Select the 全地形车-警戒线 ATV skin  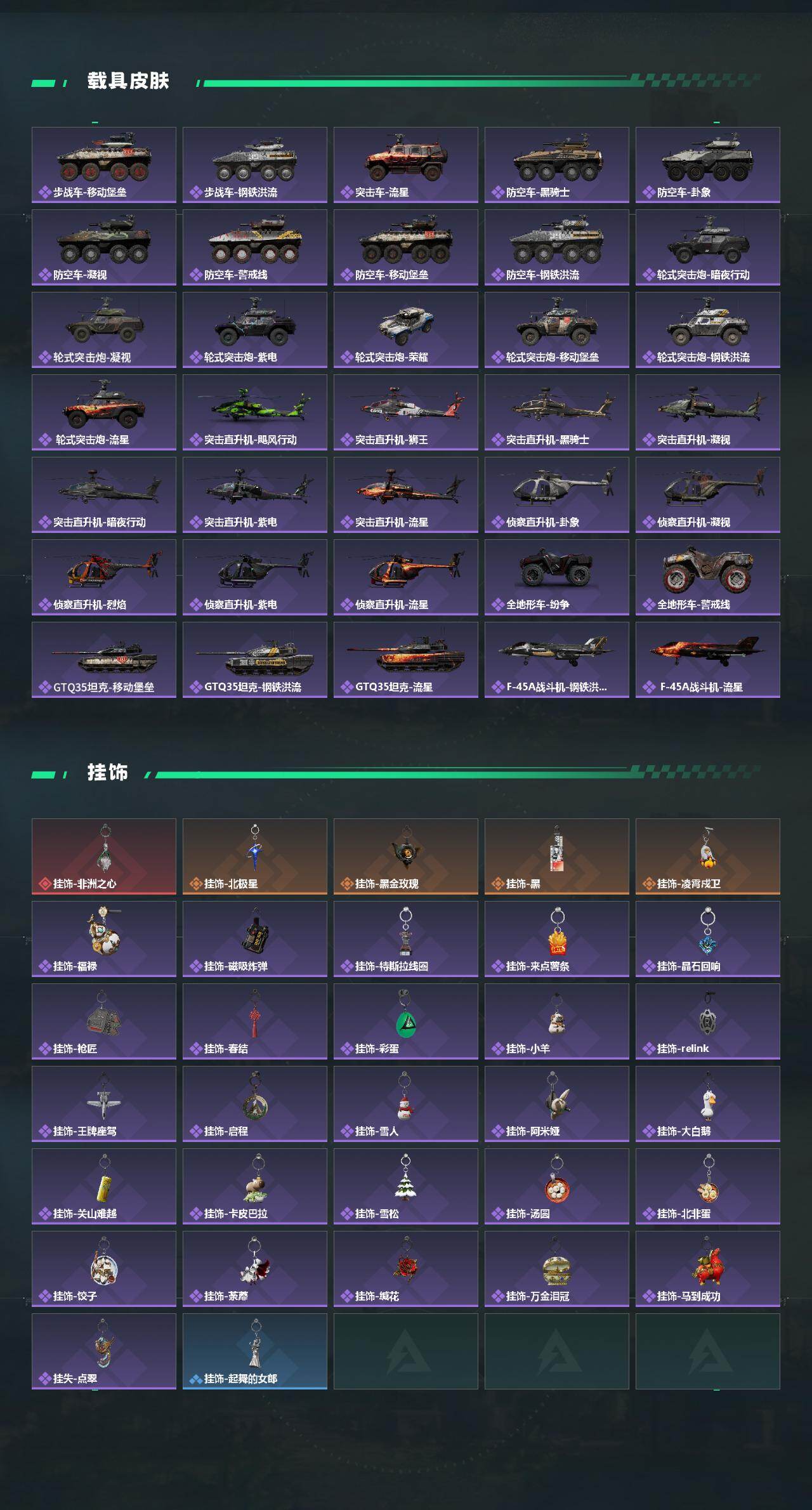[x=708, y=577]
